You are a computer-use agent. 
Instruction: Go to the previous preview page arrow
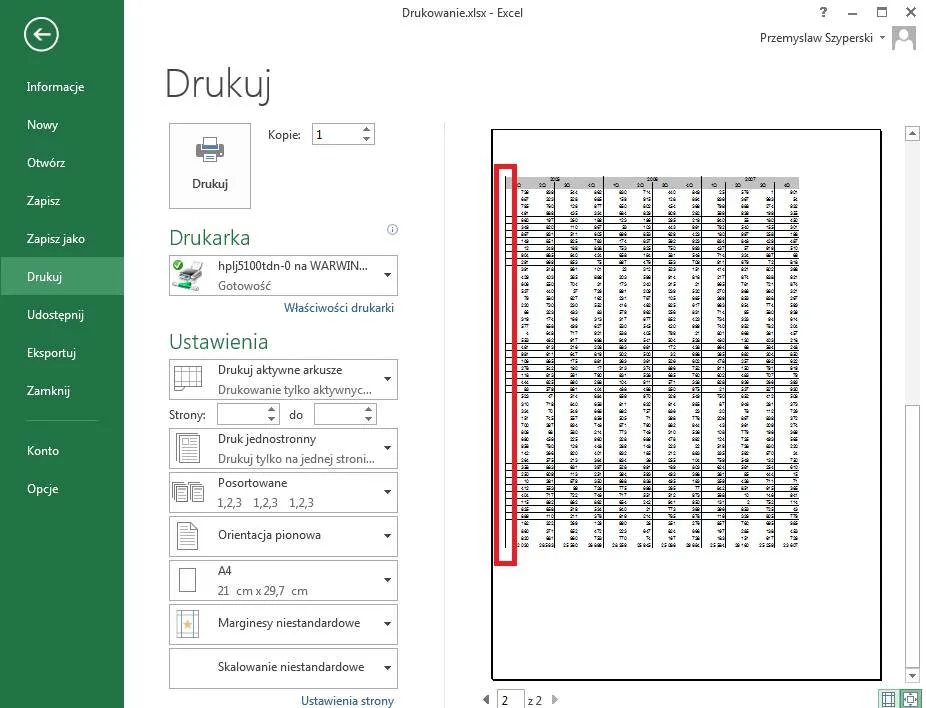pos(487,700)
